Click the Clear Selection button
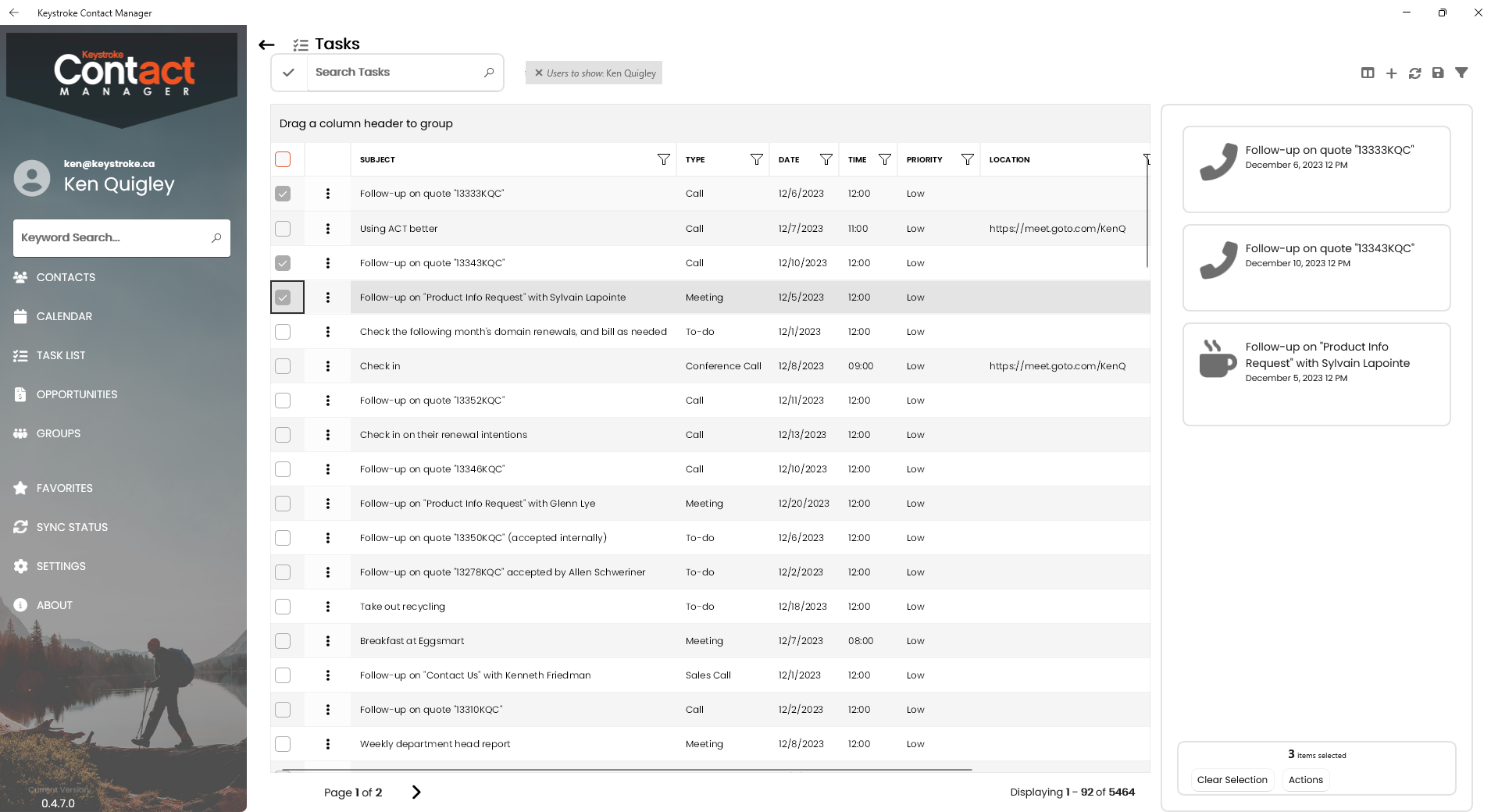Screen dimensions: 1491x812 (1232, 779)
